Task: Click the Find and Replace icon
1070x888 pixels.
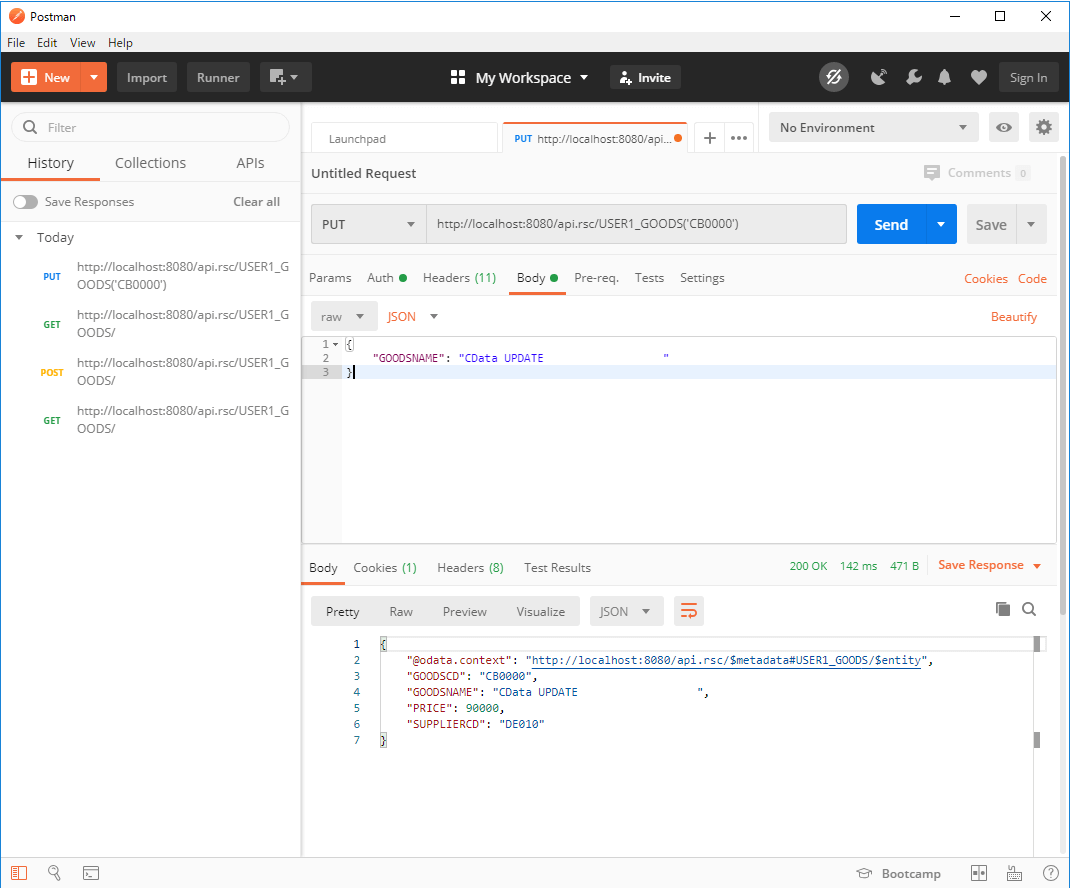Action: (55, 873)
